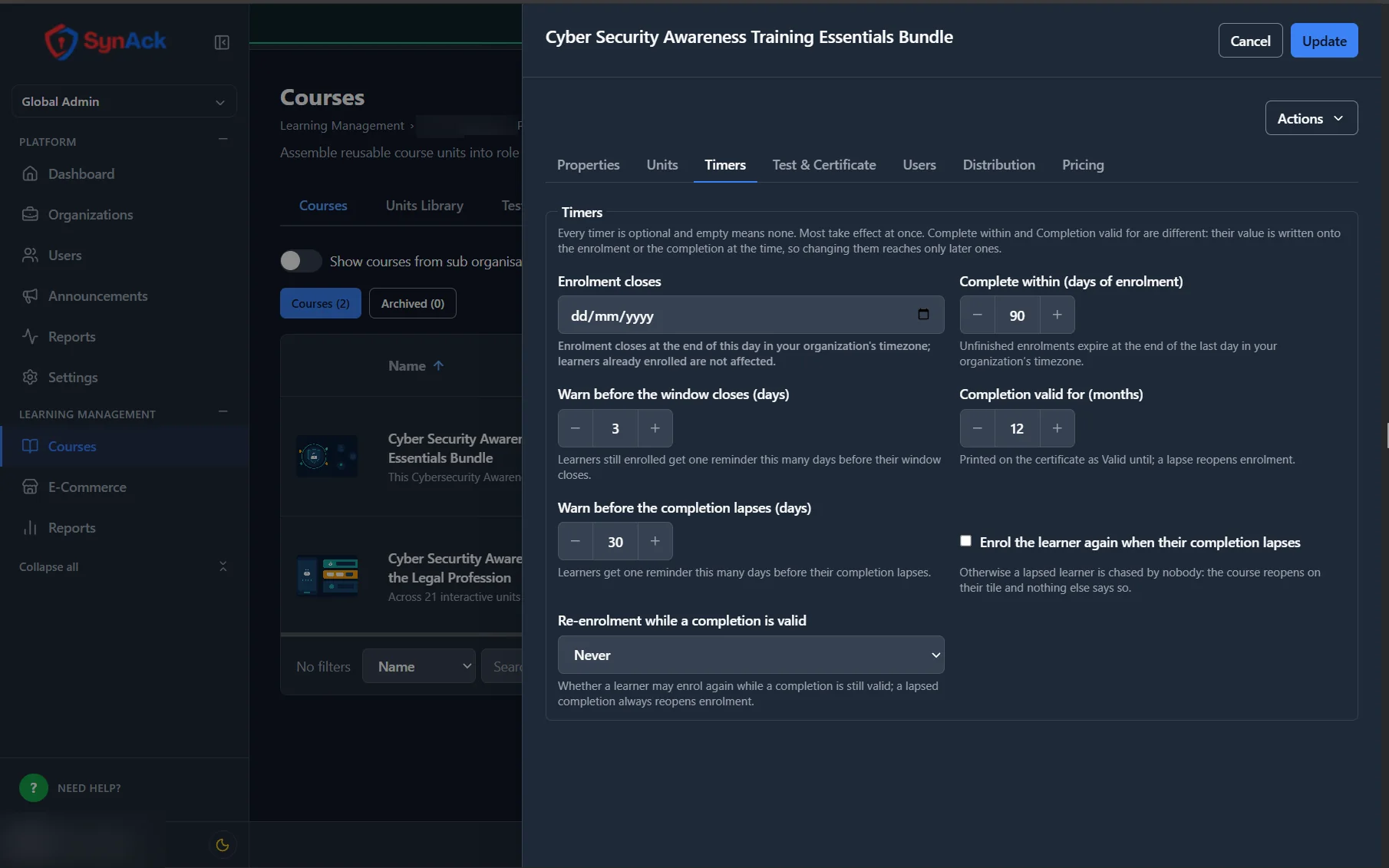Decrease Warn before completion lapses days

[575, 541]
